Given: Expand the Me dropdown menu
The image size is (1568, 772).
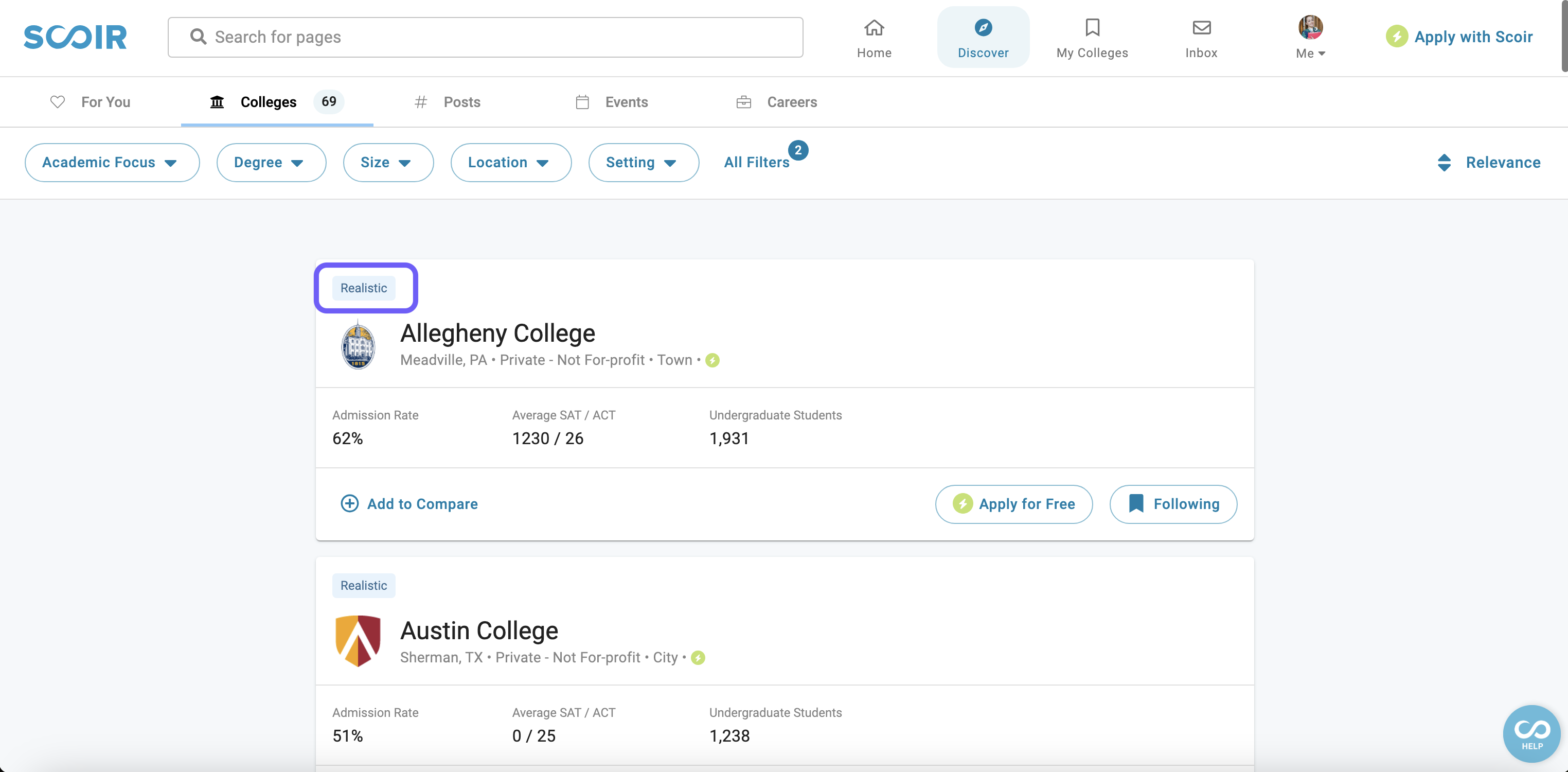Looking at the screenshot, I should point(1310,53).
